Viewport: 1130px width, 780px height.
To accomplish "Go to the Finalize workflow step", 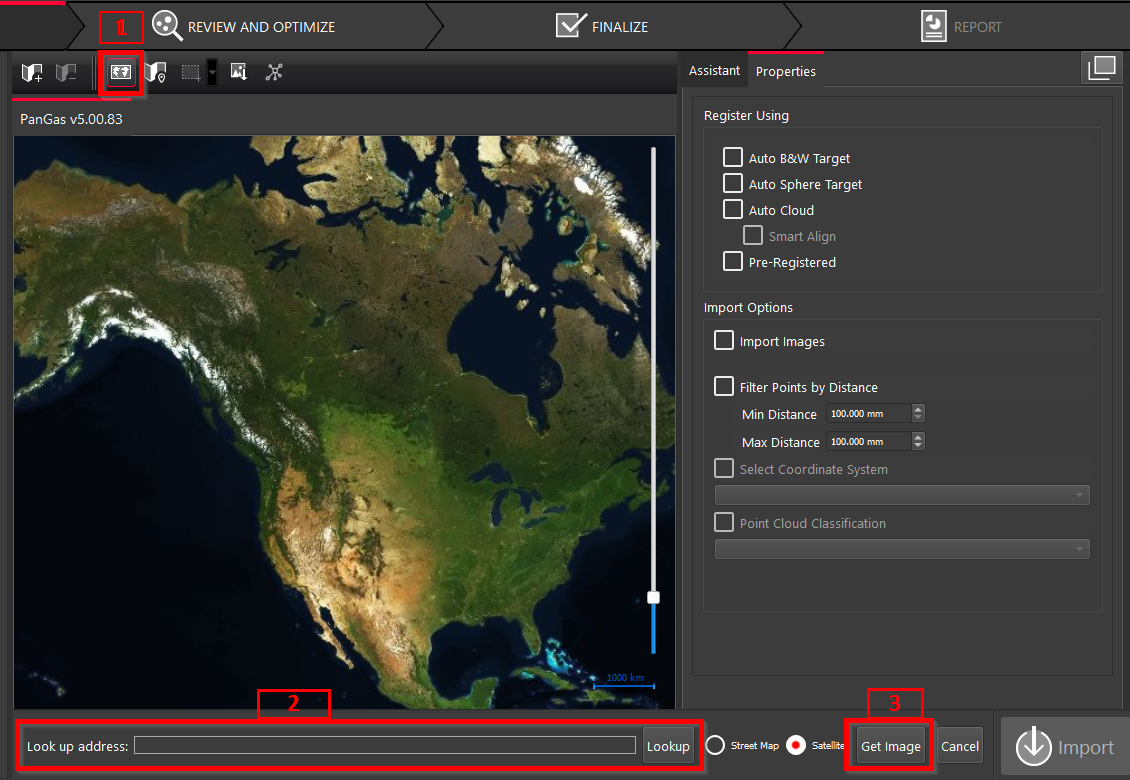I will coord(603,27).
